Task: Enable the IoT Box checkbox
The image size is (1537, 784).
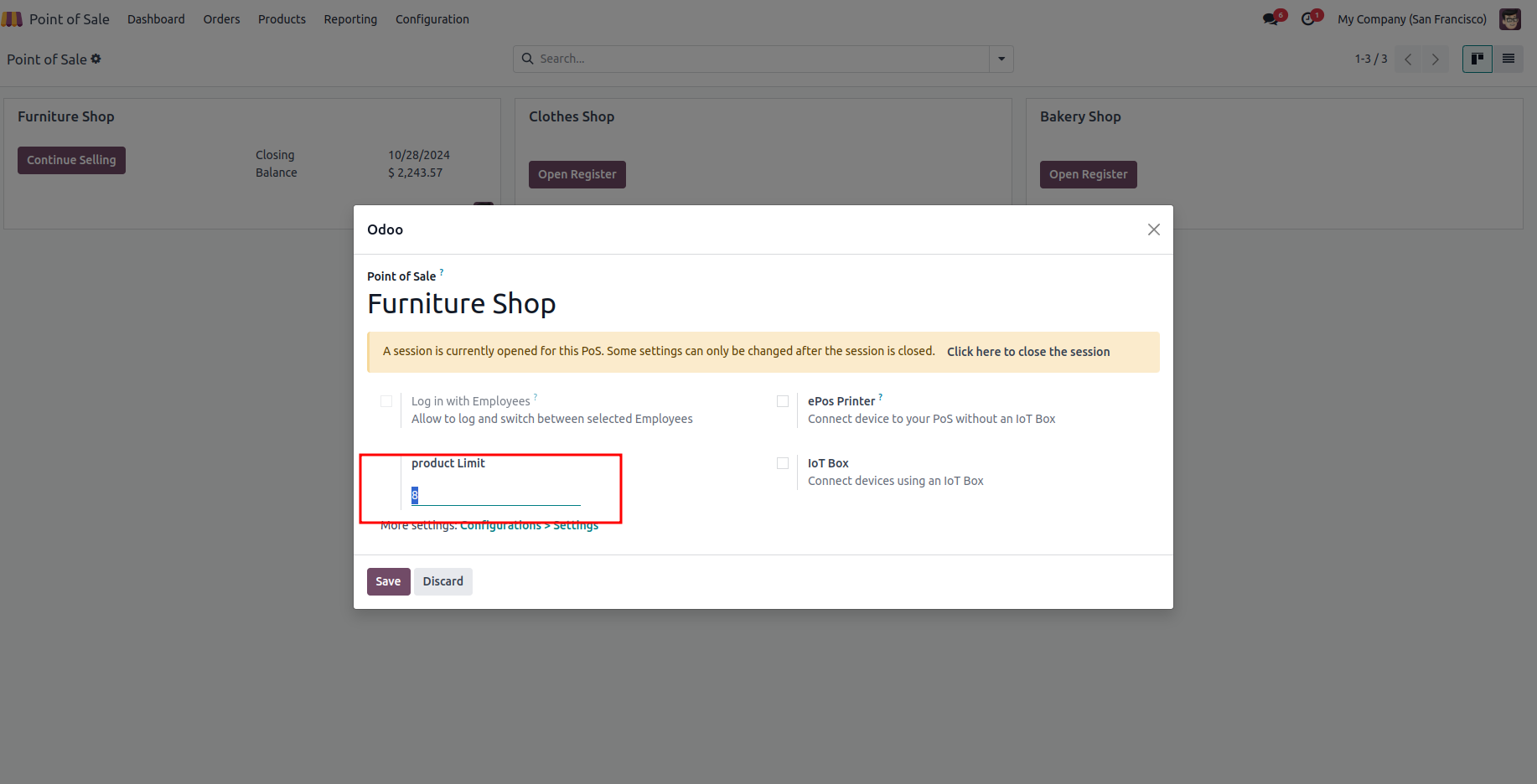Action: [783, 463]
